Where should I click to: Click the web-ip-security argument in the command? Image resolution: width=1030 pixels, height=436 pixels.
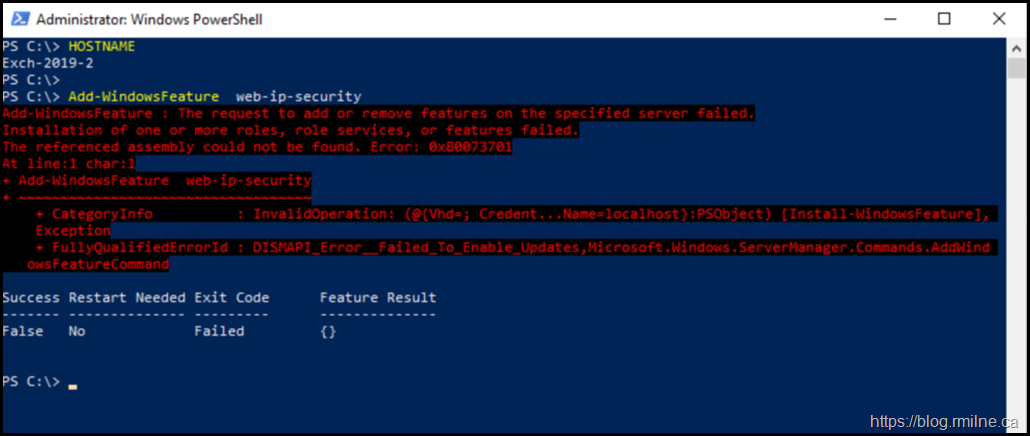[298, 97]
